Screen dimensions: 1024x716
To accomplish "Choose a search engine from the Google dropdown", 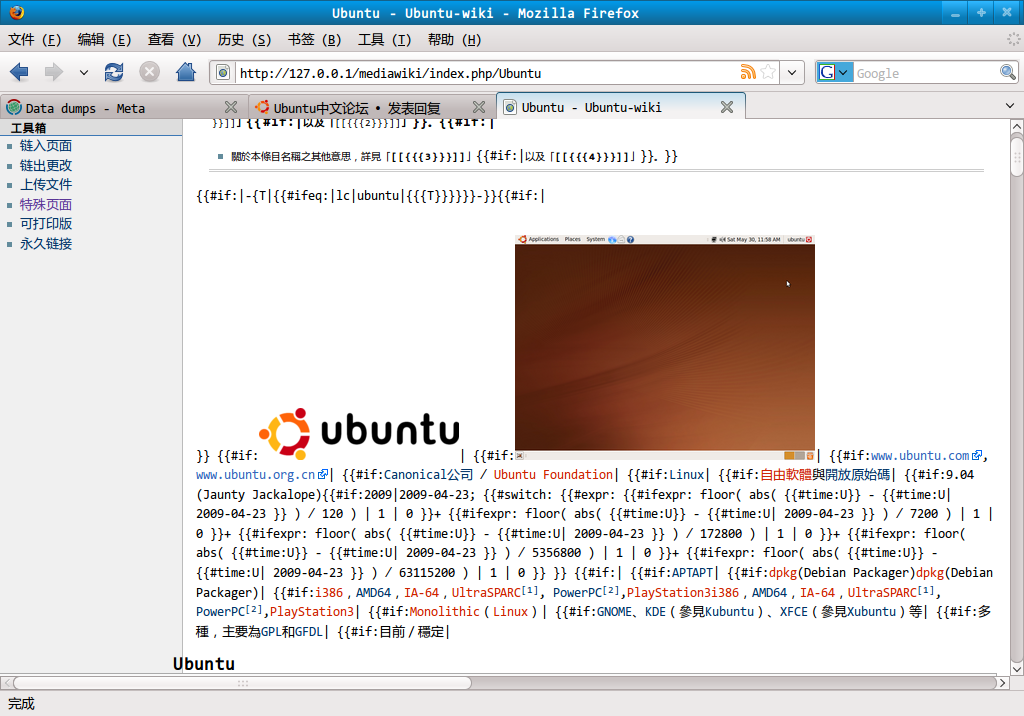I will pyautogui.click(x=835, y=73).
